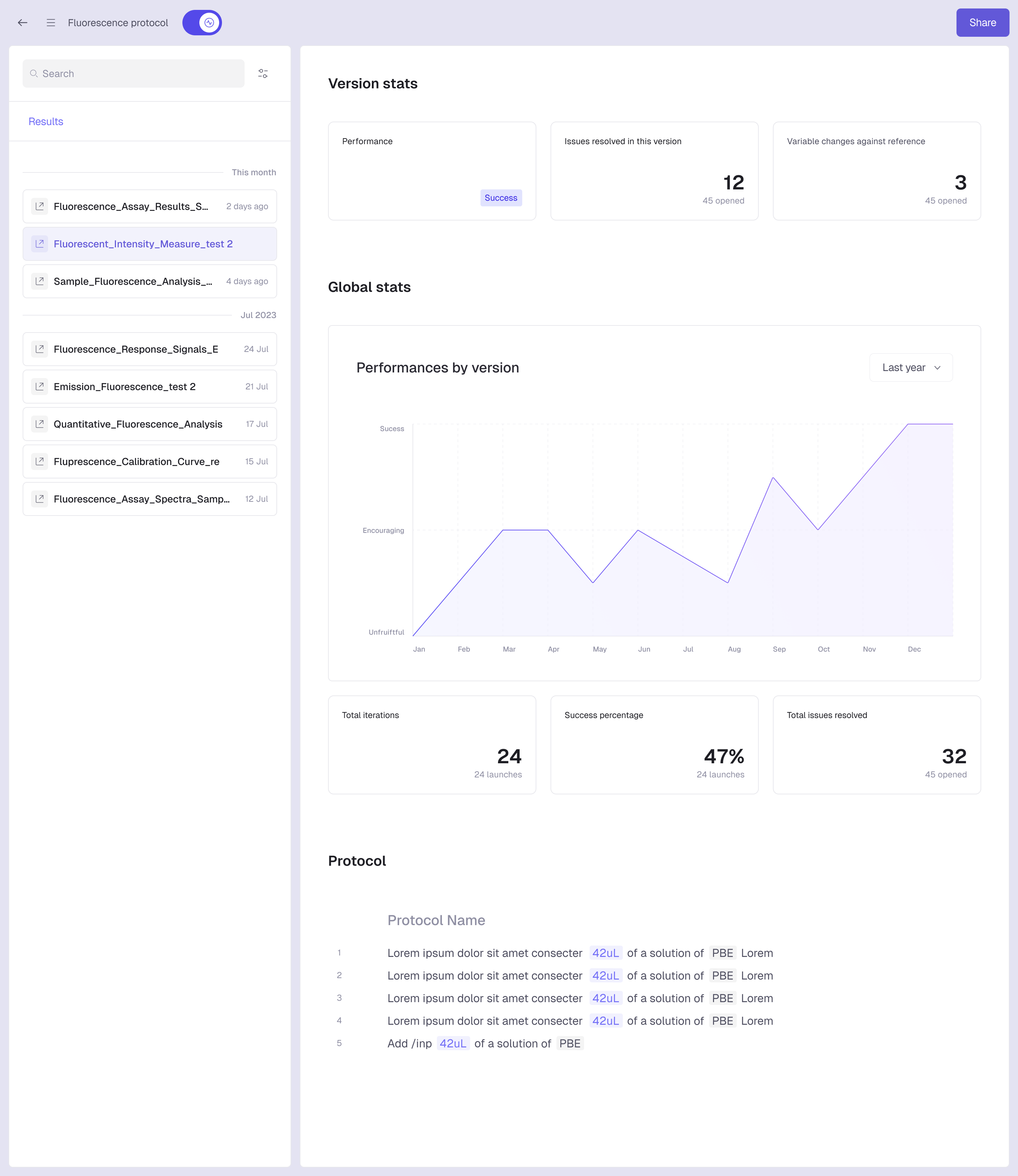The image size is (1018, 1176).
Task: Toggle the Fluorescence protocol activity switch
Action: 202,23
